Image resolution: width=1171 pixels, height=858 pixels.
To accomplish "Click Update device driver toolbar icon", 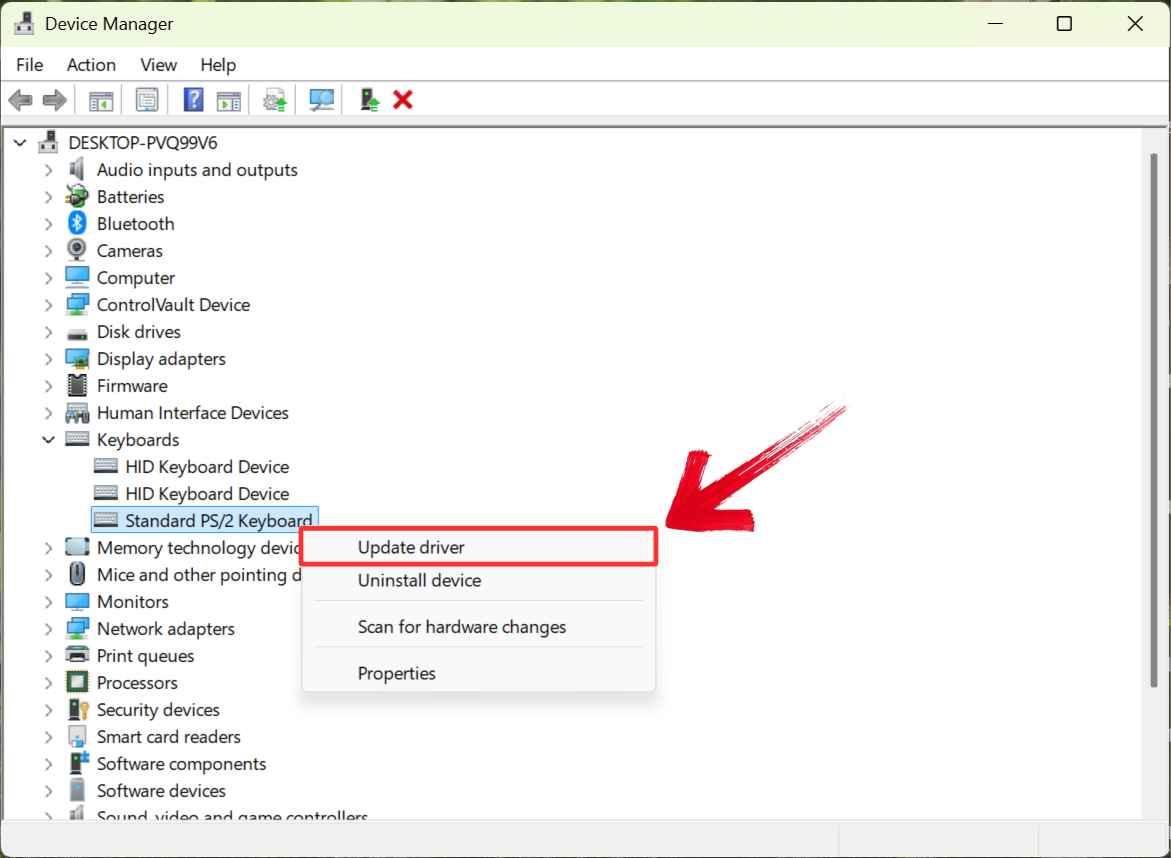I will click(275, 100).
